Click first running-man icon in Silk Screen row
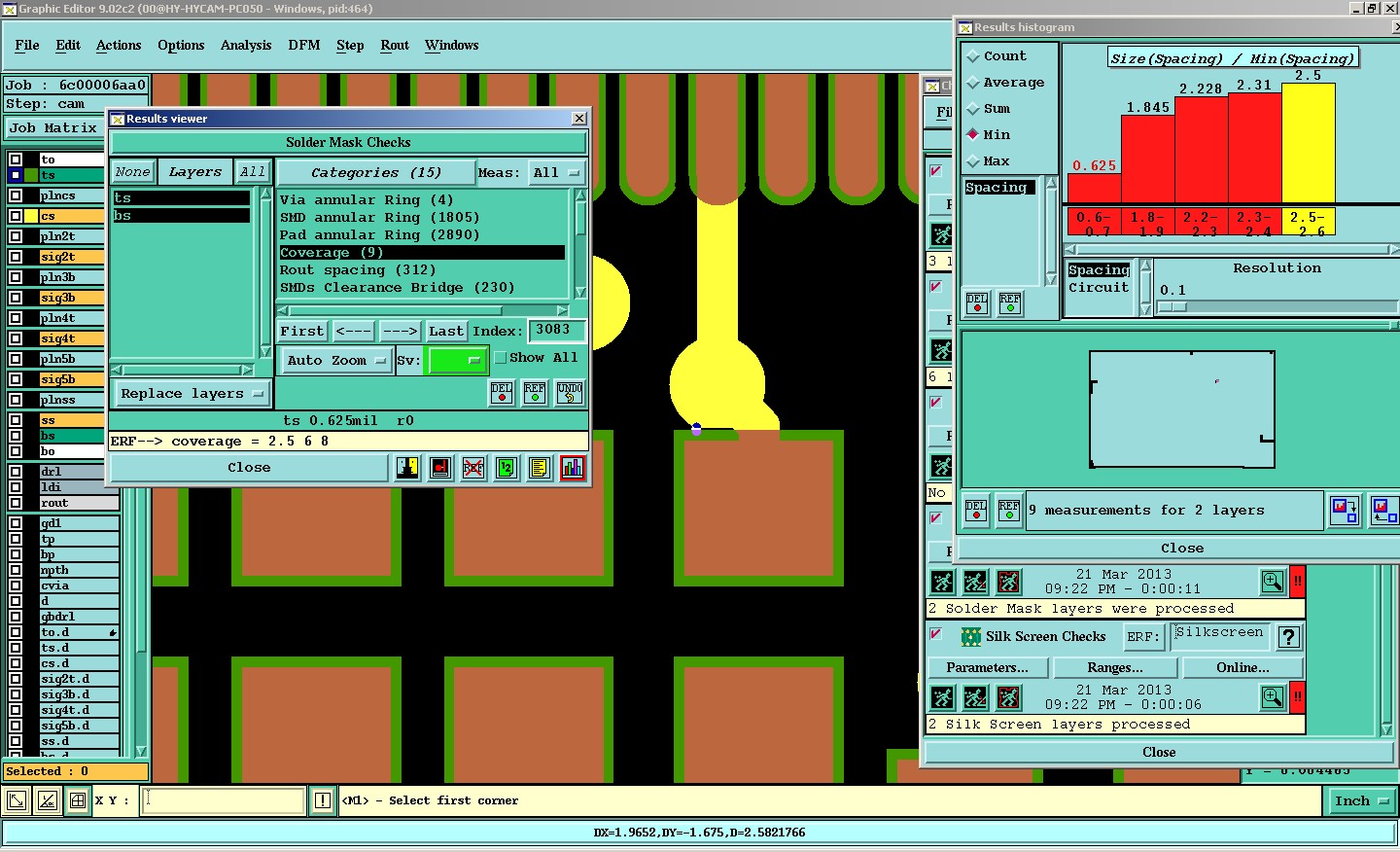 pos(943,697)
